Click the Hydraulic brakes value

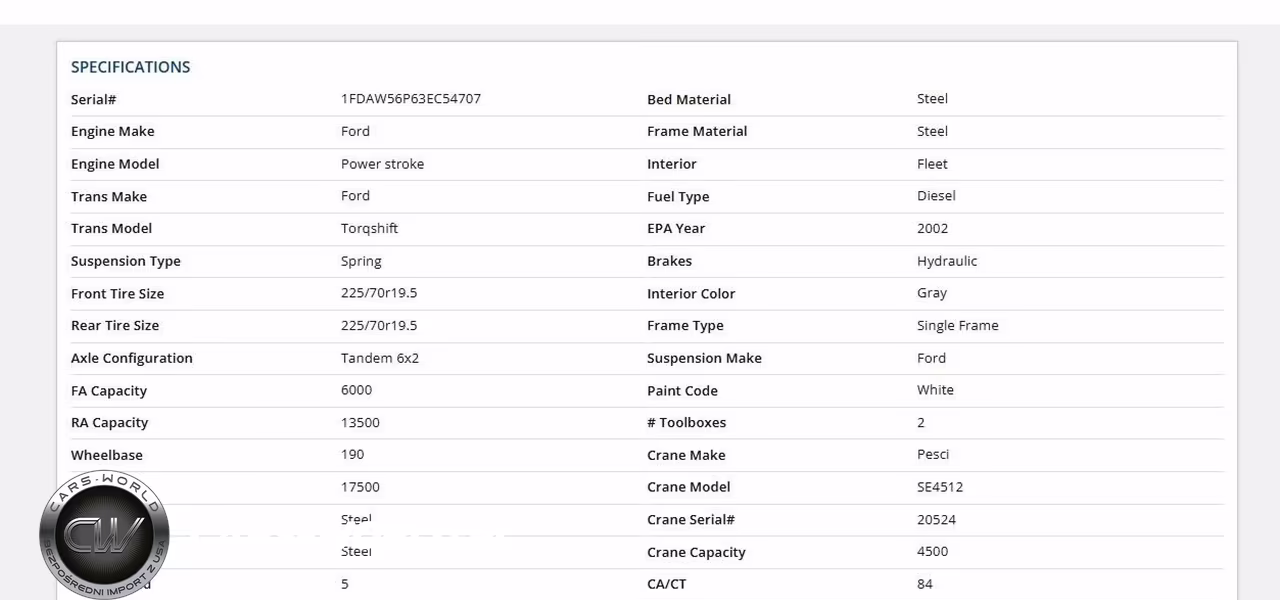[947, 261]
